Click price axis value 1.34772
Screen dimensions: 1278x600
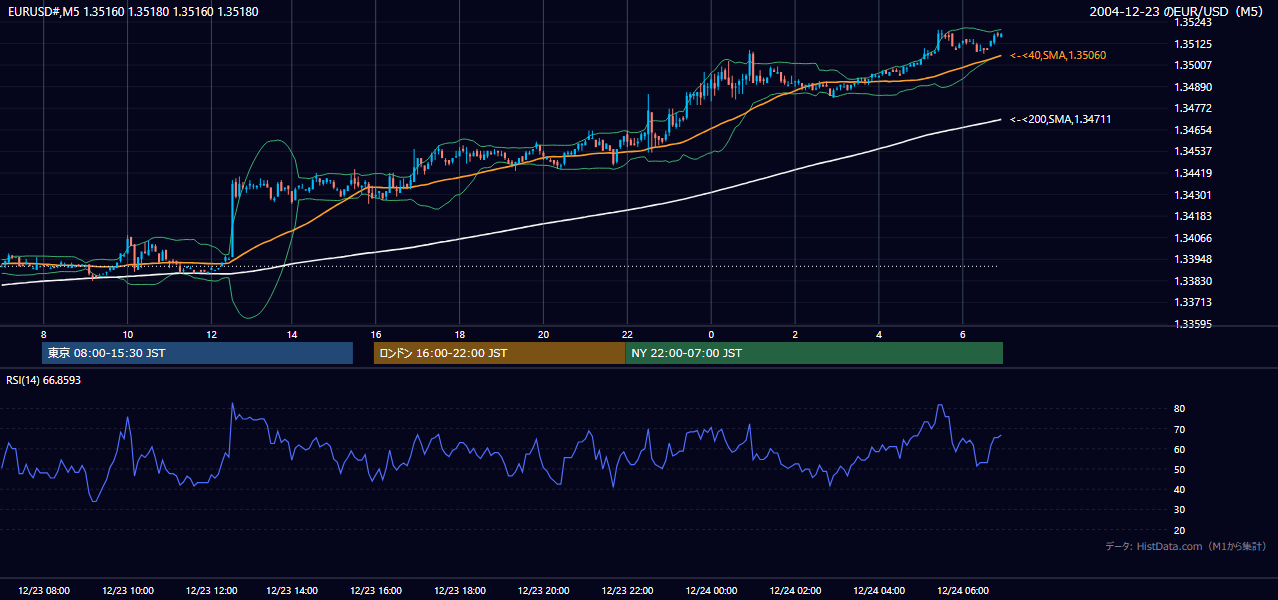tap(1193, 108)
